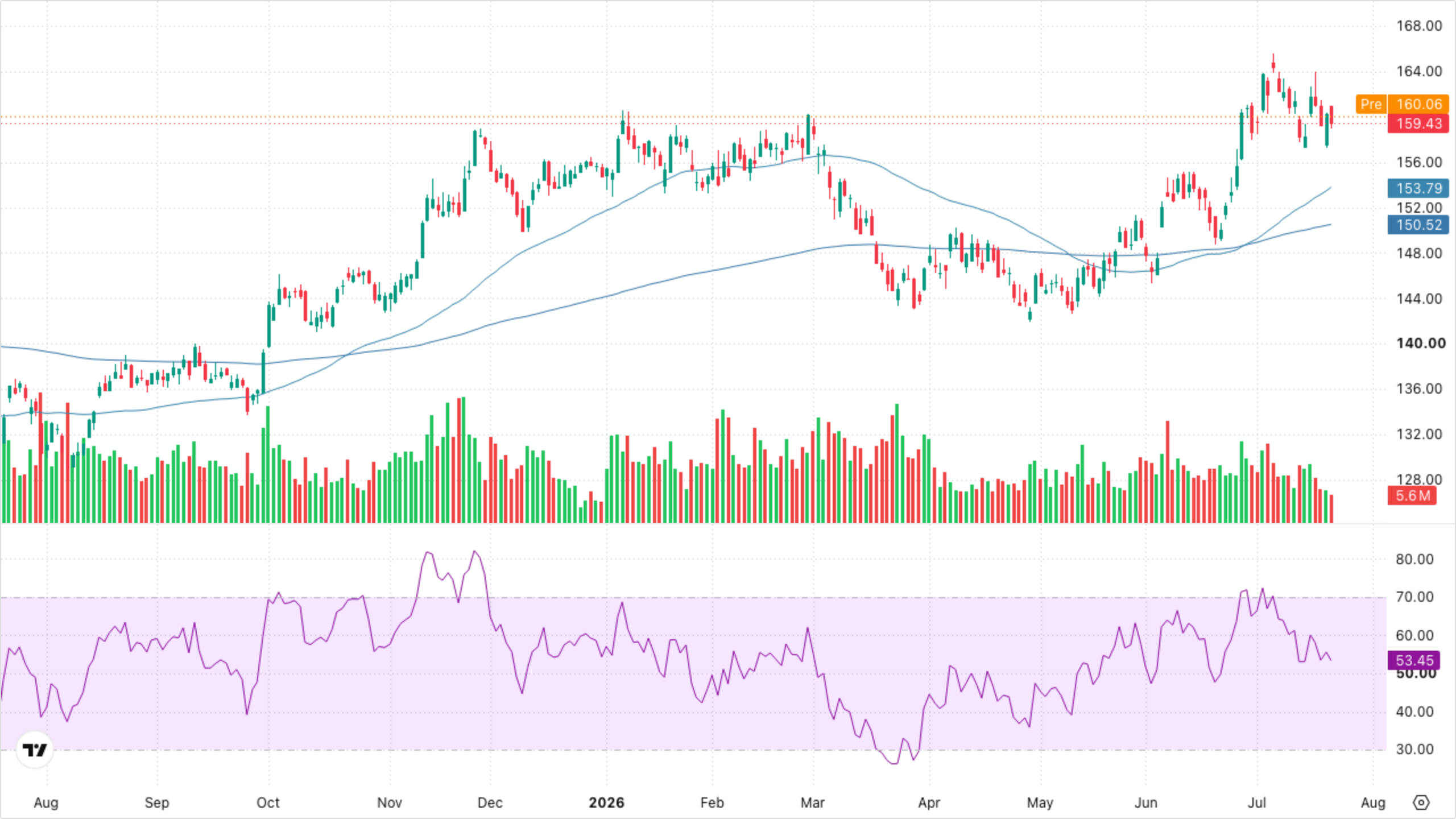Click the TradingView logo icon
The width and height of the screenshot is (1456, 819).
pos(35,750)
